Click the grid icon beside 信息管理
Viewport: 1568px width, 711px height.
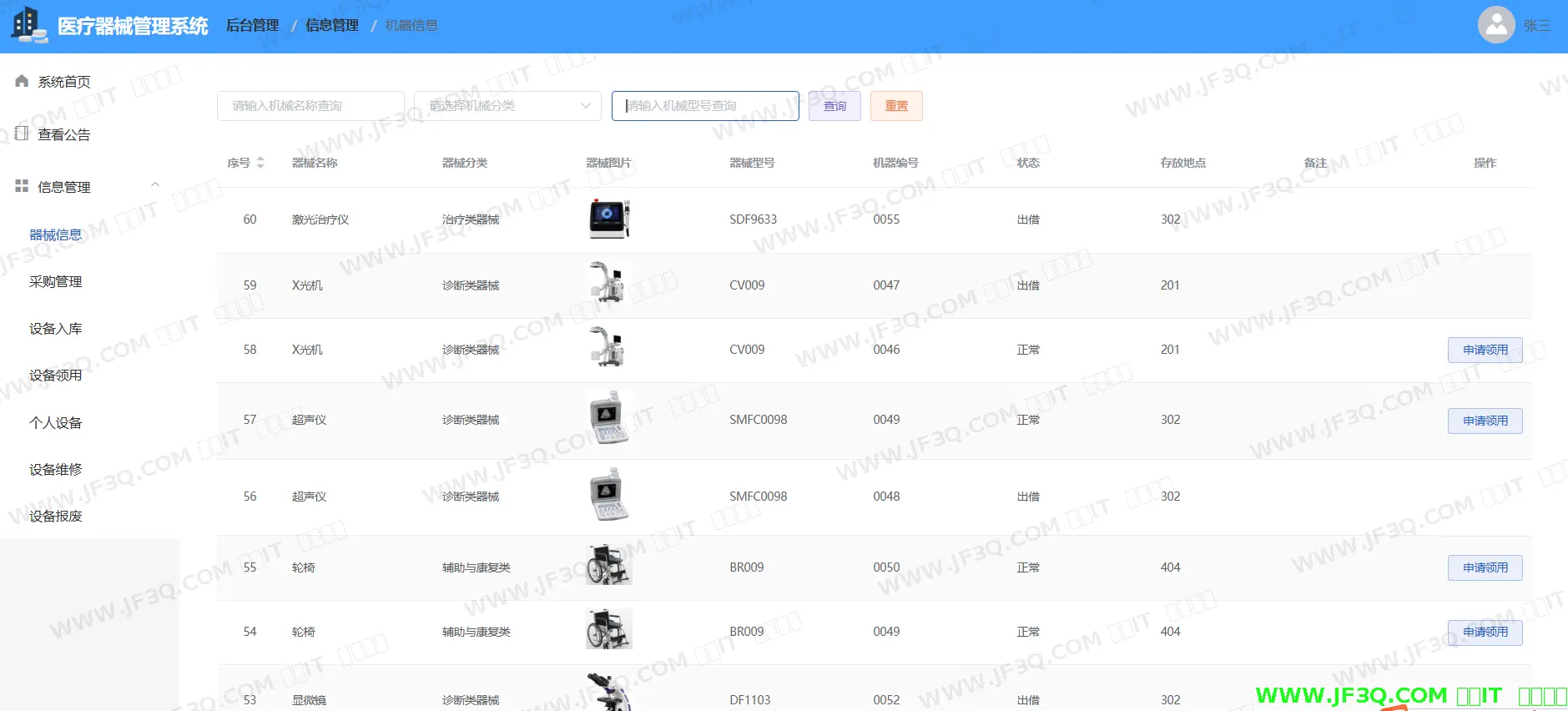[x=22, y=186]
